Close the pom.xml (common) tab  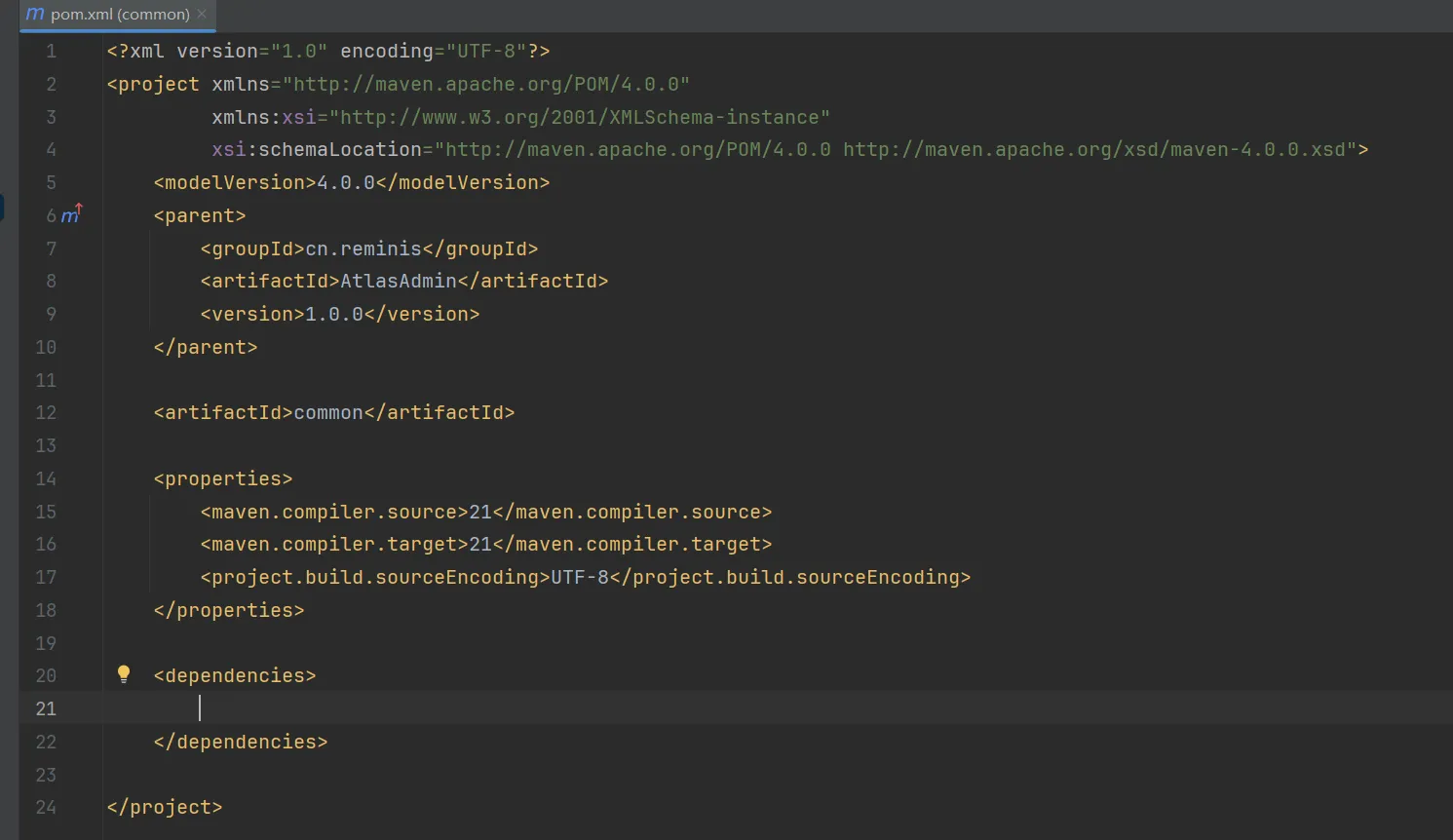click(202, 14)
